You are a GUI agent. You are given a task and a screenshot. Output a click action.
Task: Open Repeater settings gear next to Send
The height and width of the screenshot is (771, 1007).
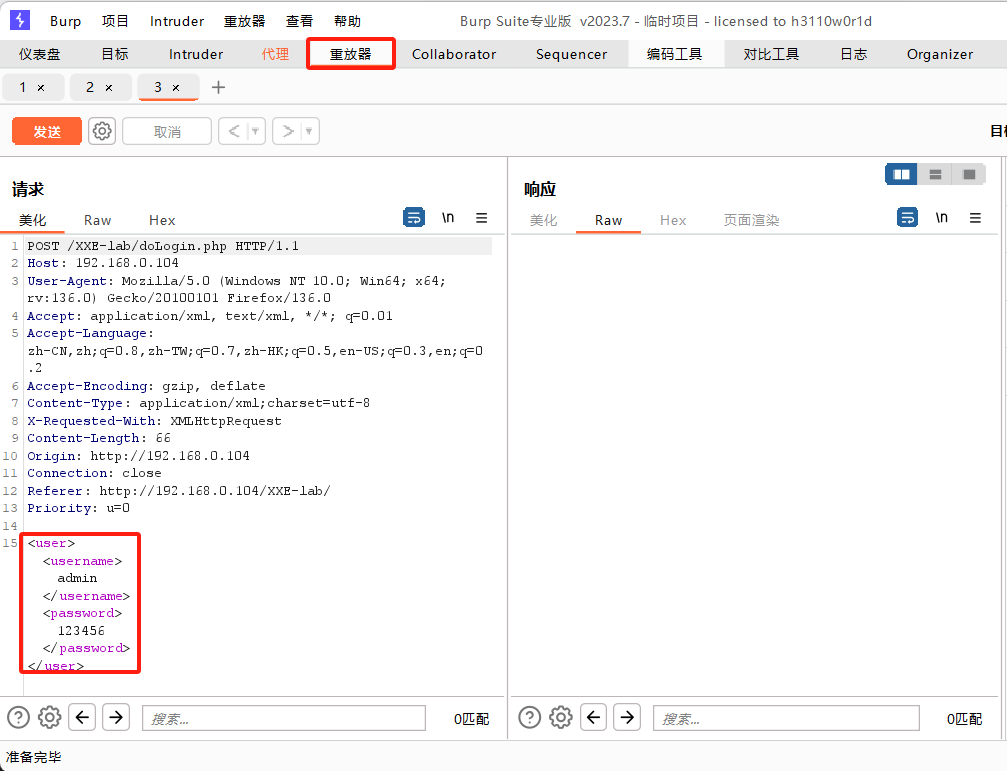101,131
